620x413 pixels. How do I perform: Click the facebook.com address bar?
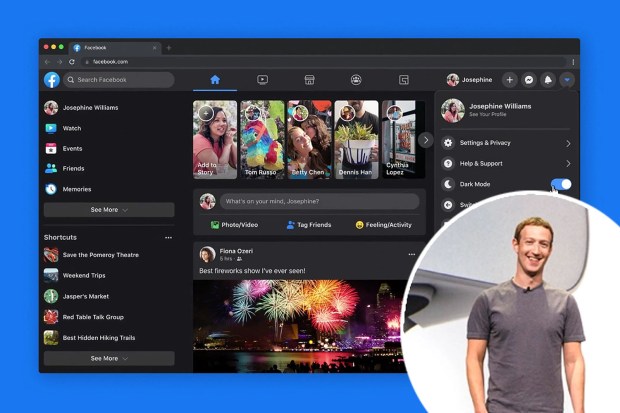(323, 62)
